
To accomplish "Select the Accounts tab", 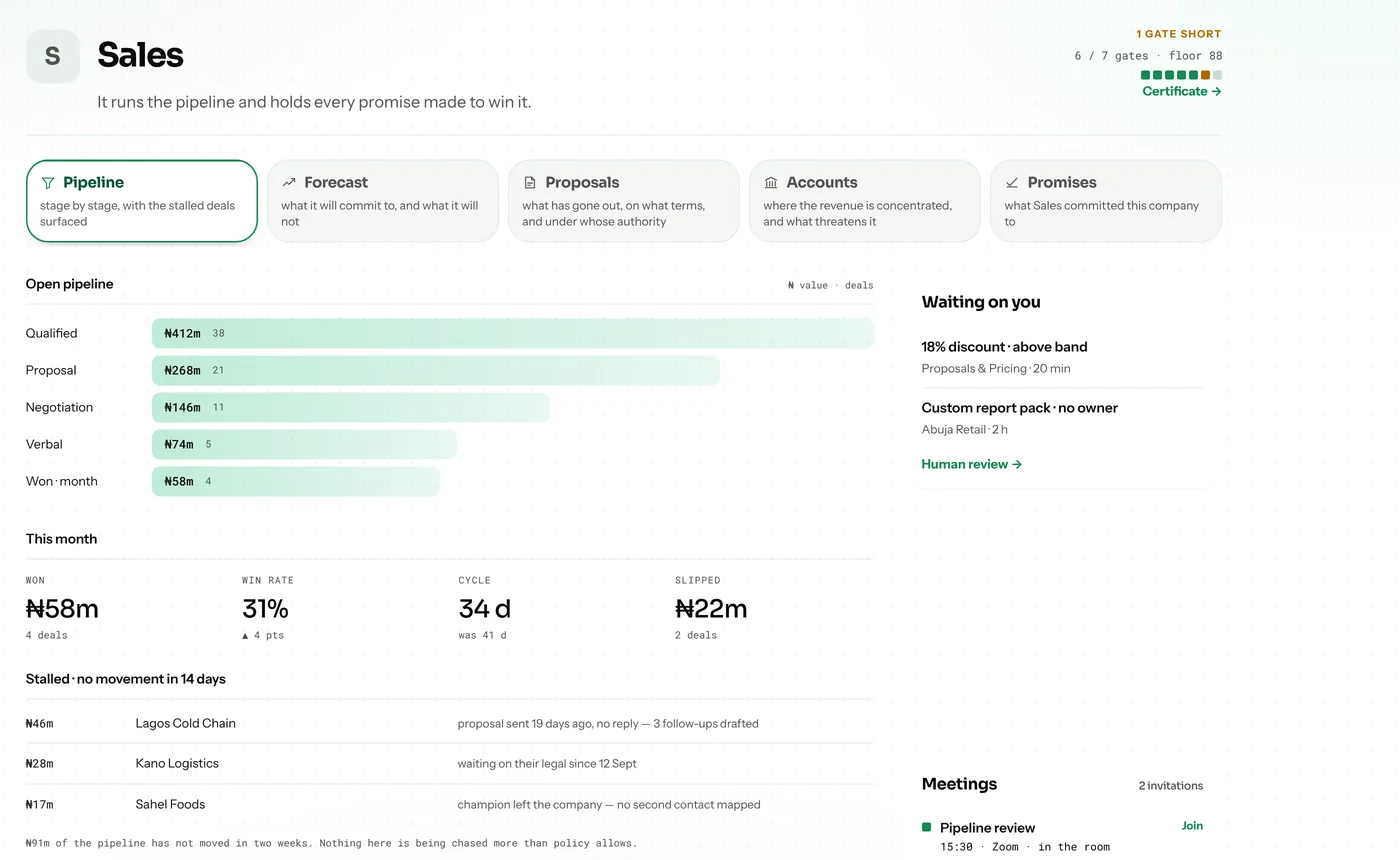I will (x=865, y=201).
